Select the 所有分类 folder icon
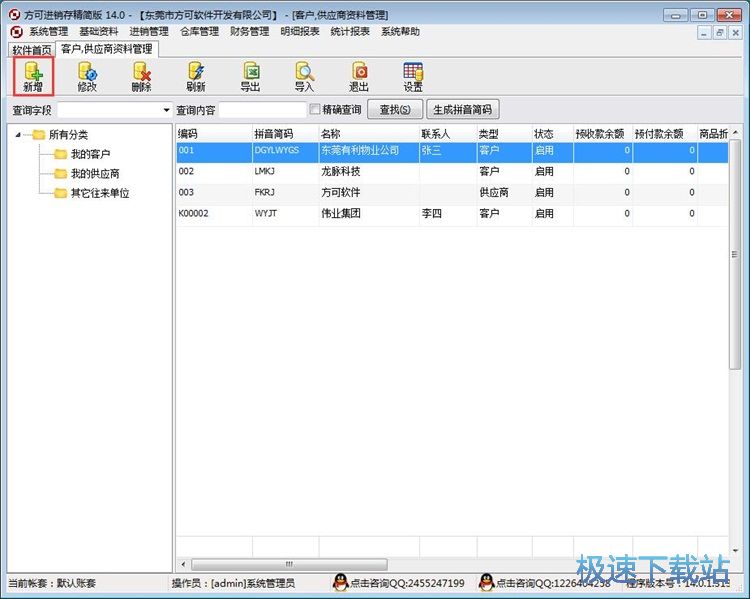The width and height of the screenshot is (750, 599). coord(39,134)
